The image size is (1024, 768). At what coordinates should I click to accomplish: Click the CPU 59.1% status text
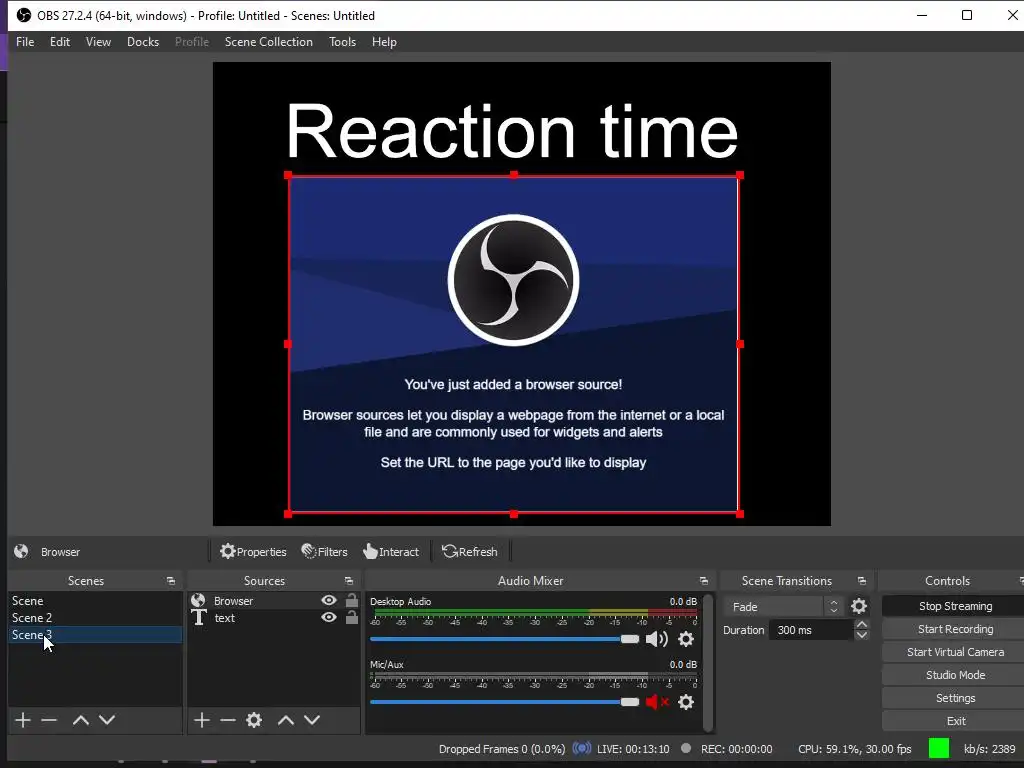pyautogui.click(x=854, y=749)
